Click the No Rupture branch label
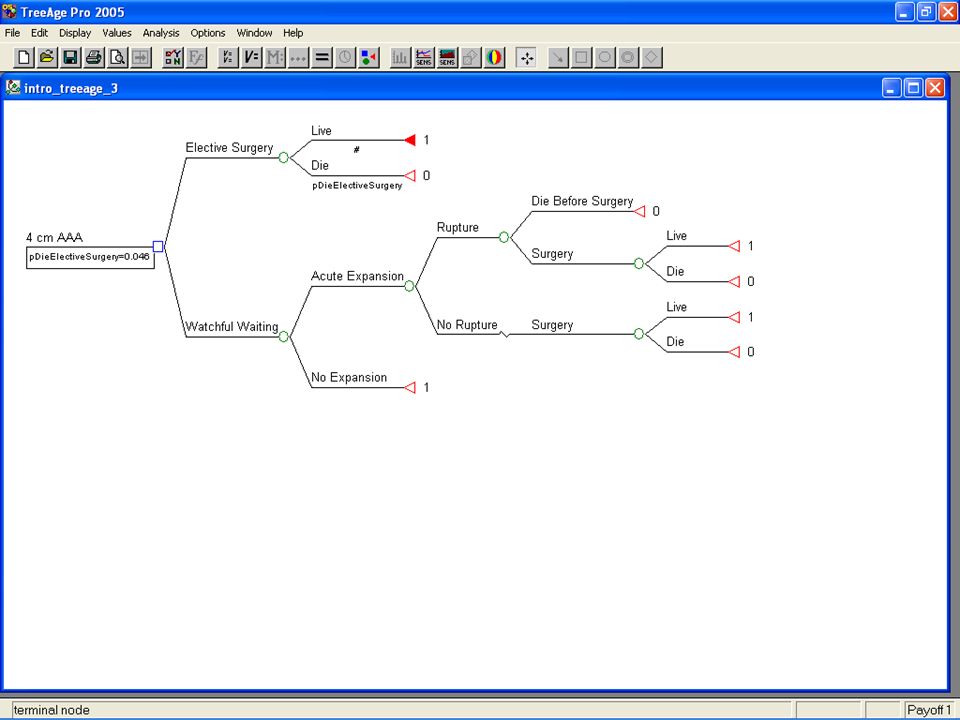The height and width of the screenshot is (720, 960). point(467,325)
